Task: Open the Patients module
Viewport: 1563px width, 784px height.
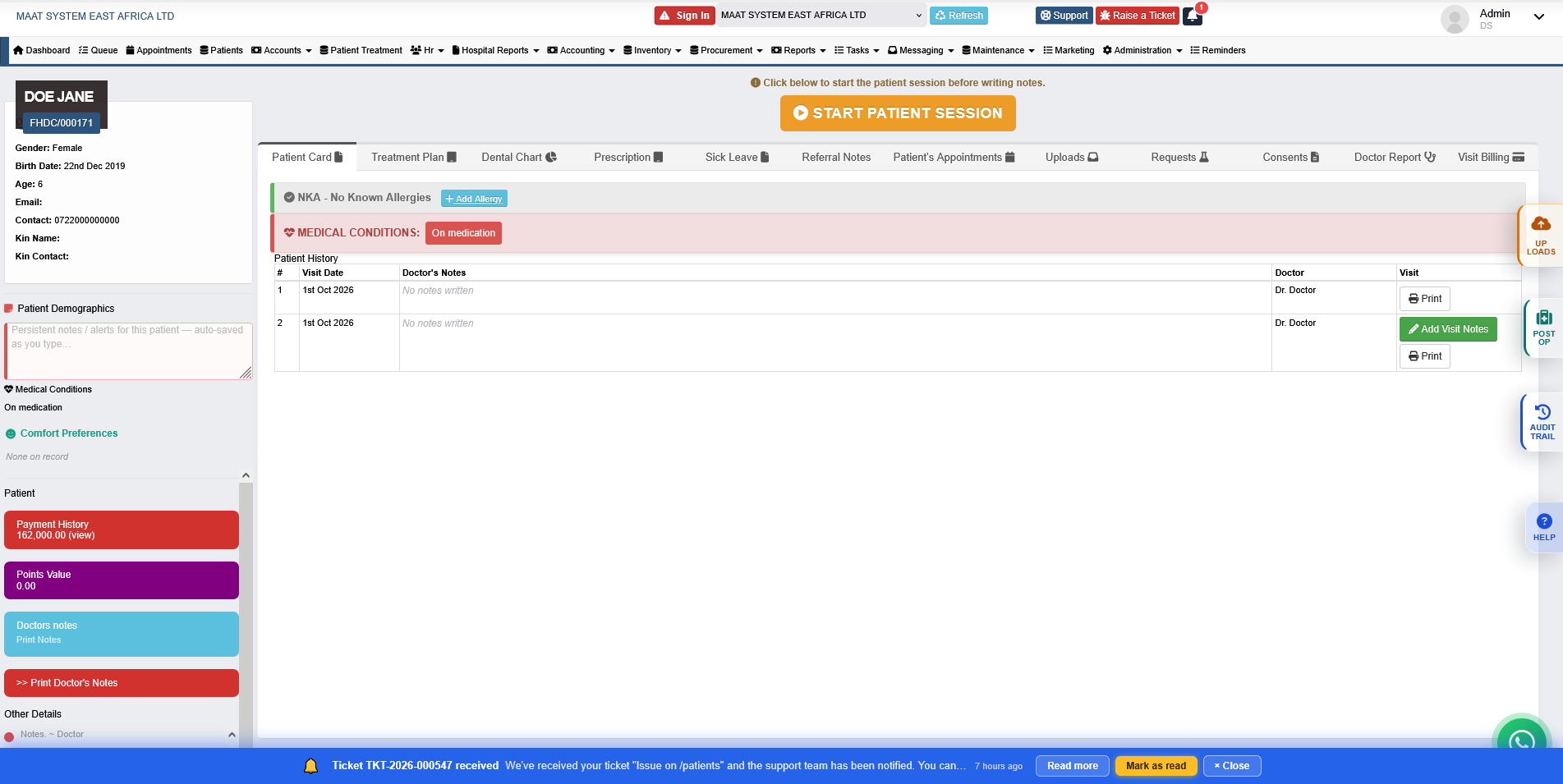Action: tap(222, 50)
